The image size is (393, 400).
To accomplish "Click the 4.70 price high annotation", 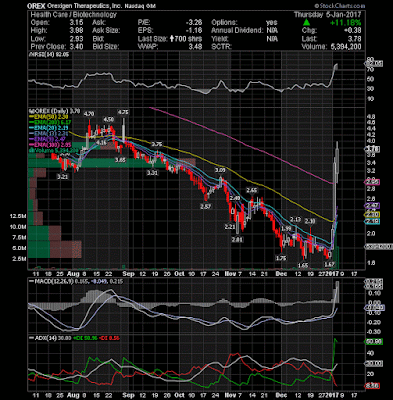I will click(x=89, y=114).
